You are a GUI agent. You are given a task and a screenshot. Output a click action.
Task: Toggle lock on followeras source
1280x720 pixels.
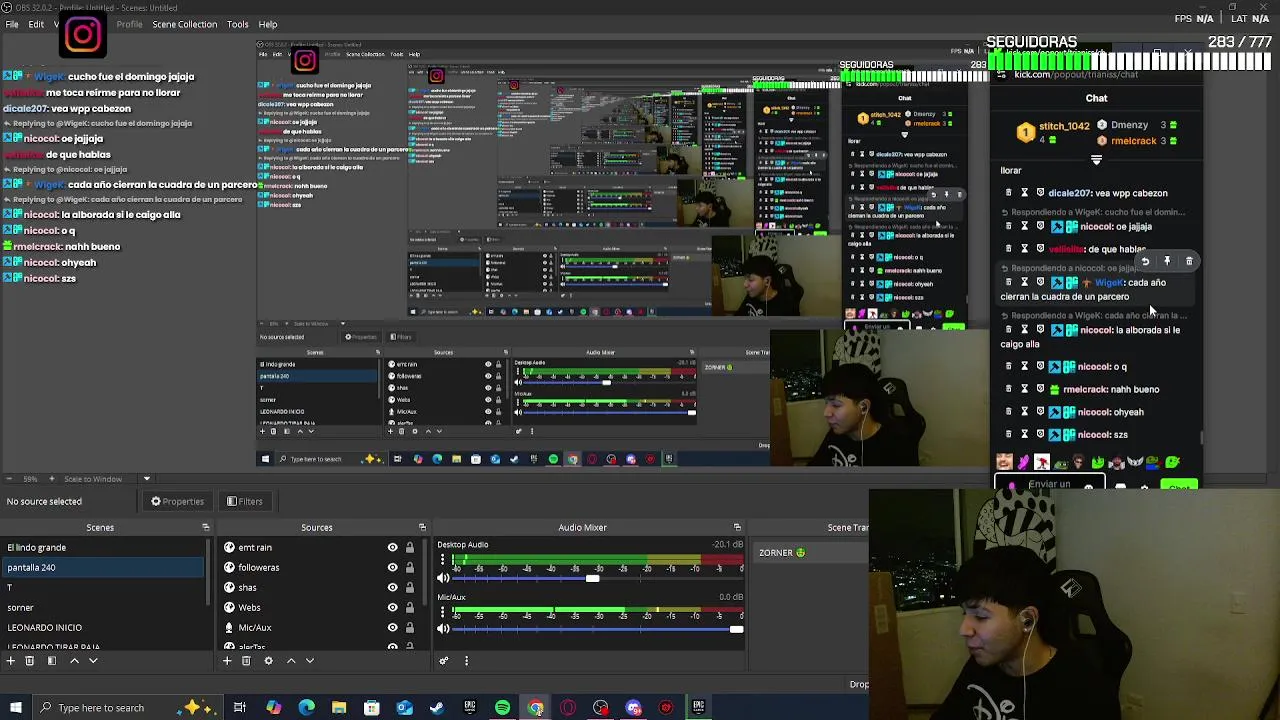409,568
